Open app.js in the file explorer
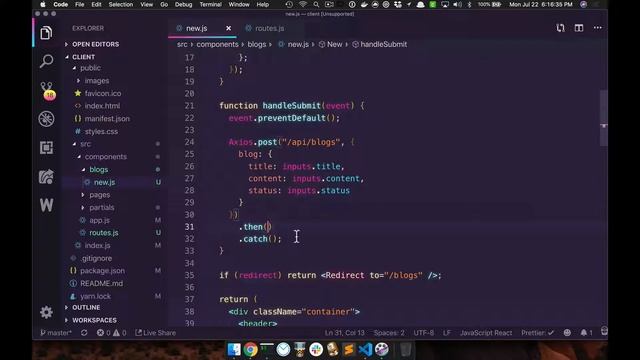The width and height of the screenshot is (640, 360). tap(99, 220)
